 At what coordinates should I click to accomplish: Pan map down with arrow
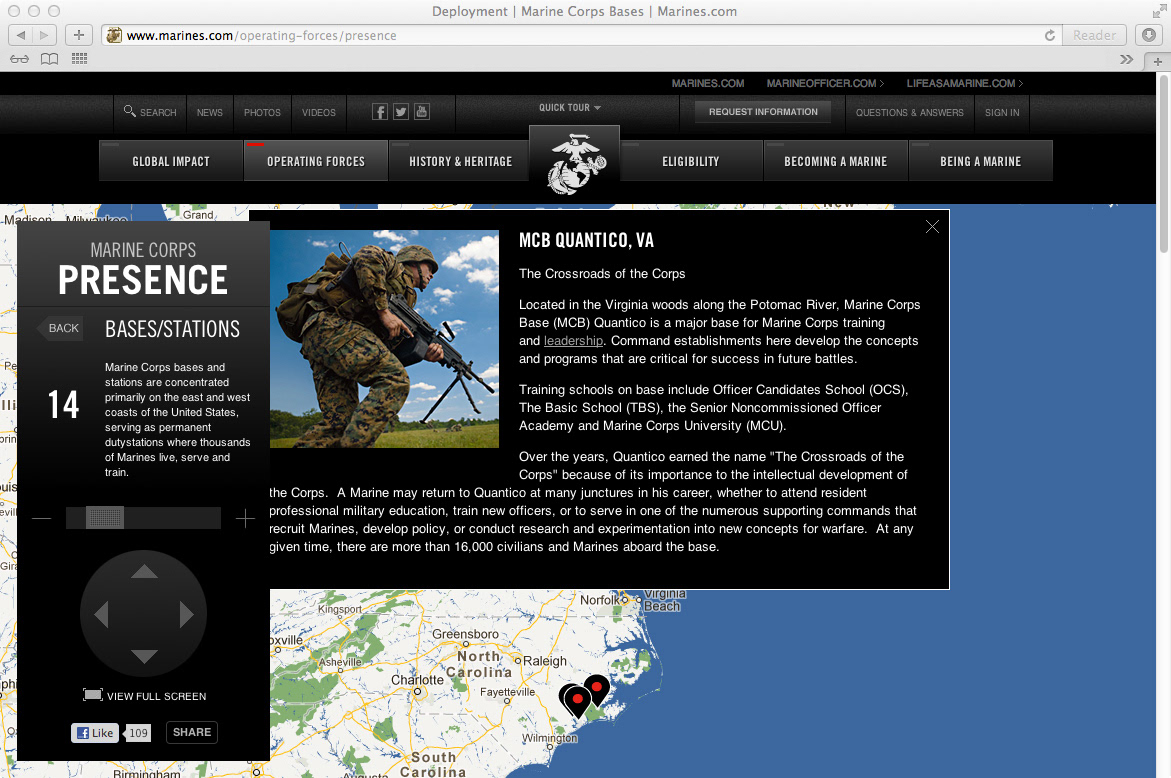[144, 656]
